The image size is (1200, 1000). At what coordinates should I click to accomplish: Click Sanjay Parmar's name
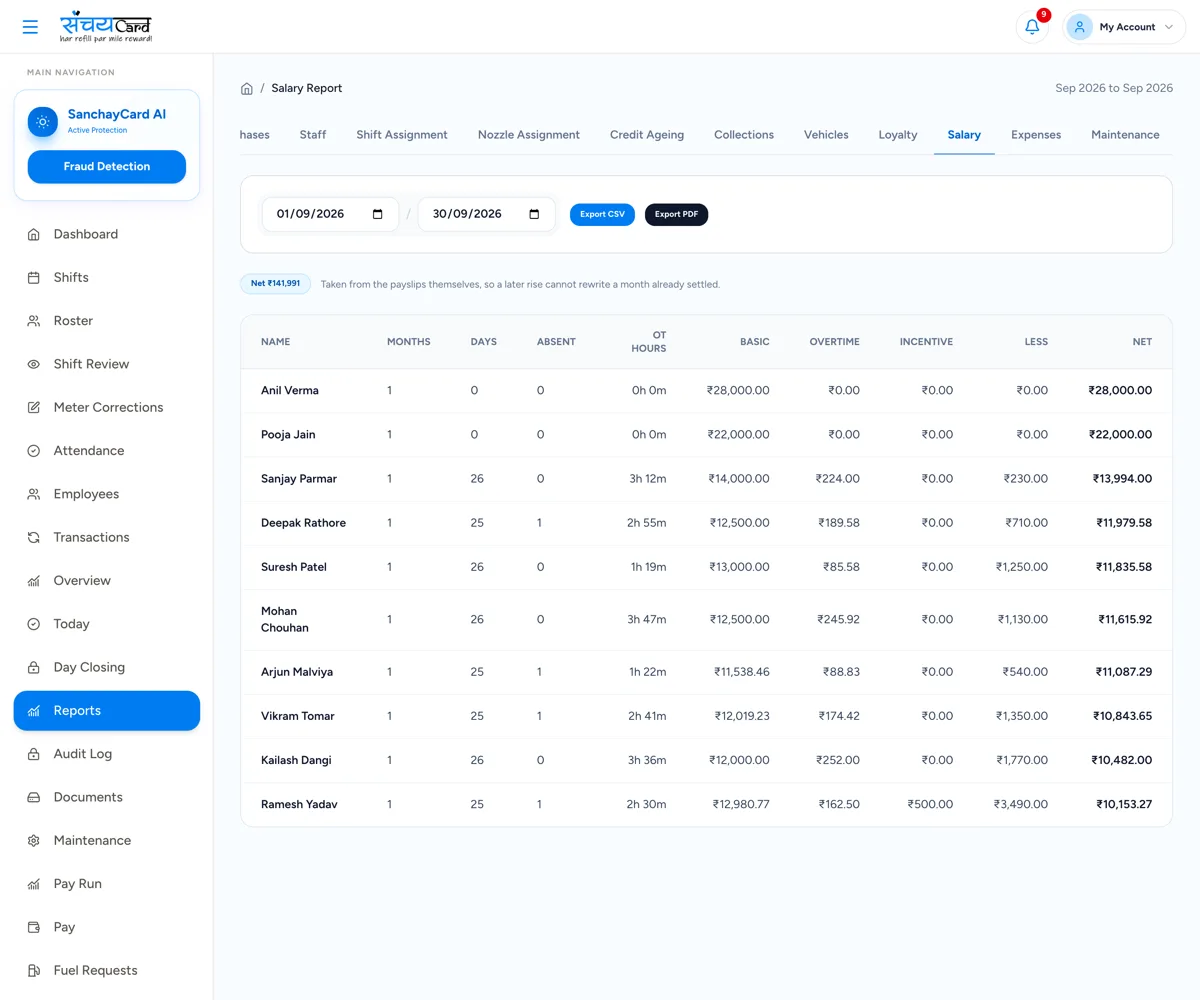pyautogui.click(x=299, y=479)
